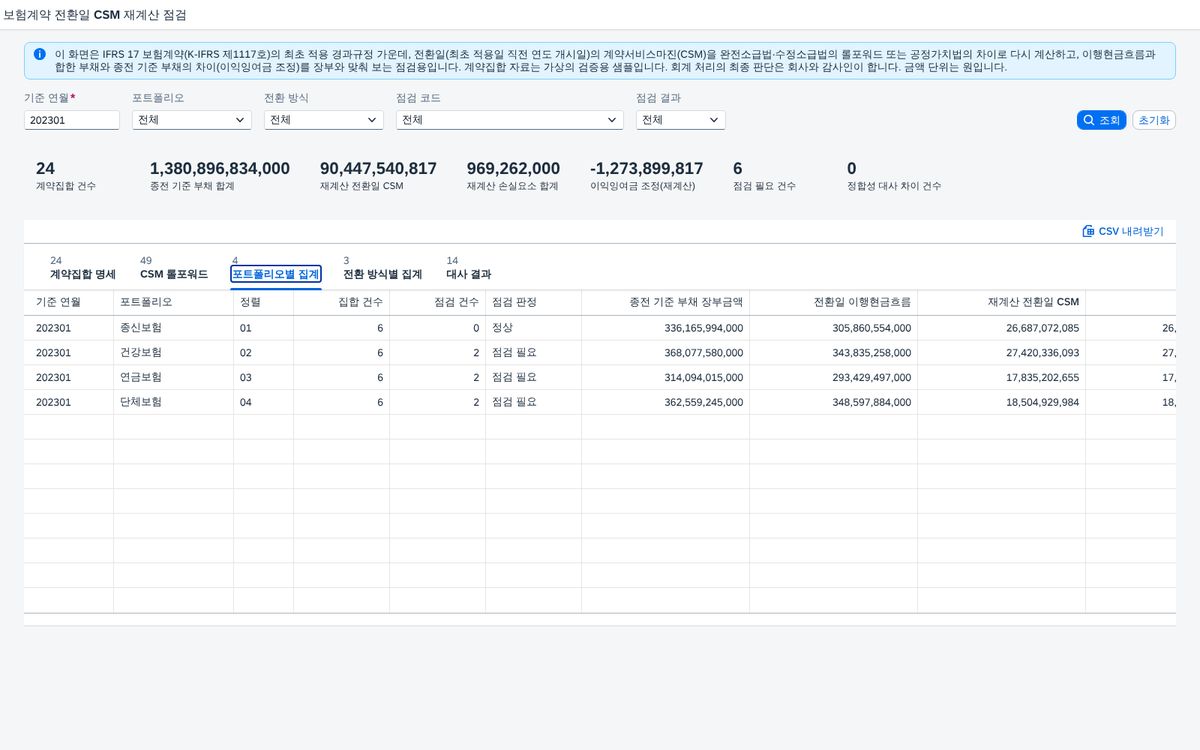Select the 포트폴리오별 집계 tab
This screenshot has width=1200, height=750.
275,274
